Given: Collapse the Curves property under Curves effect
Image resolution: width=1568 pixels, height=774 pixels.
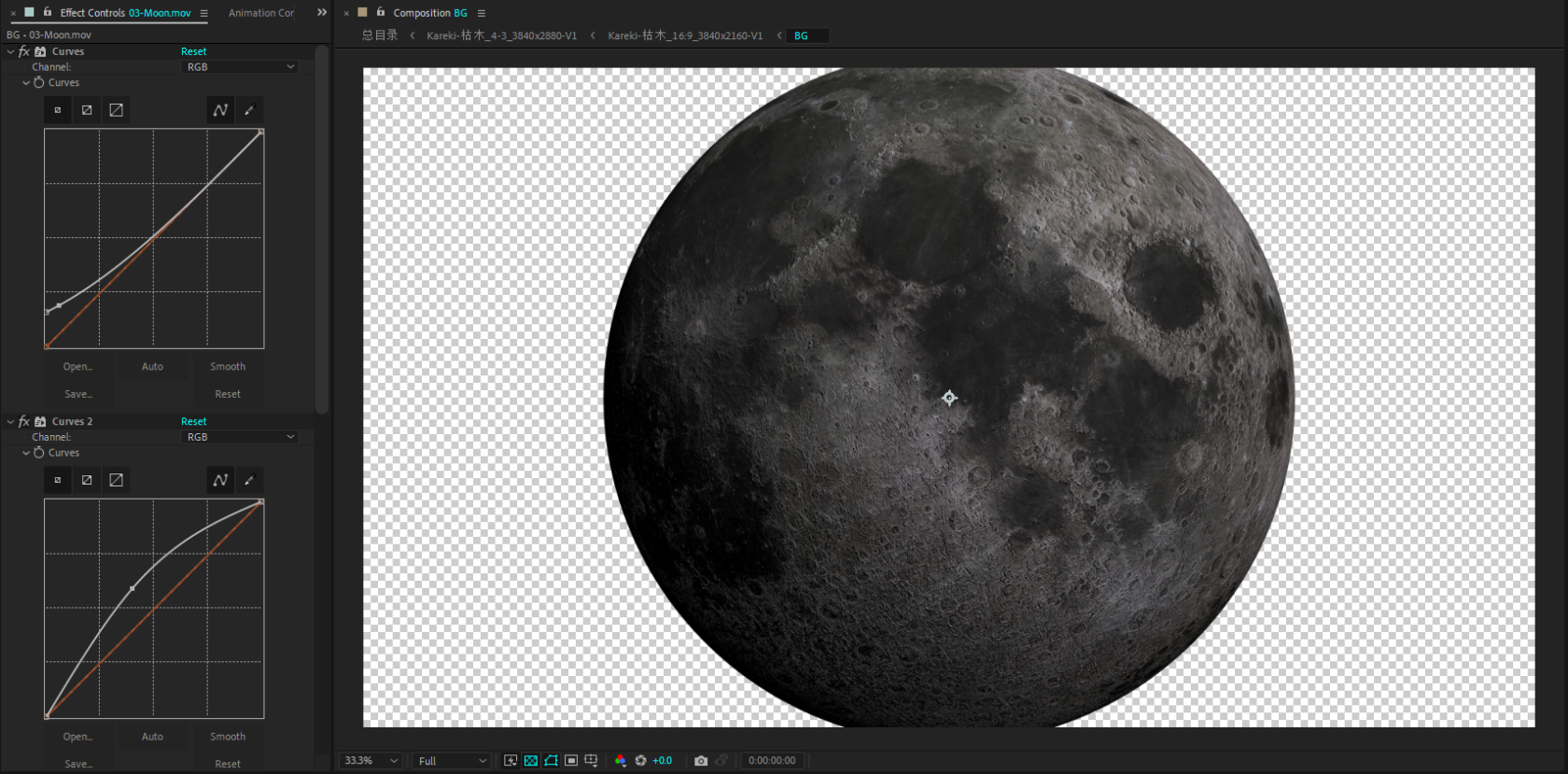Looking at the screenshot, I should 26,82.
